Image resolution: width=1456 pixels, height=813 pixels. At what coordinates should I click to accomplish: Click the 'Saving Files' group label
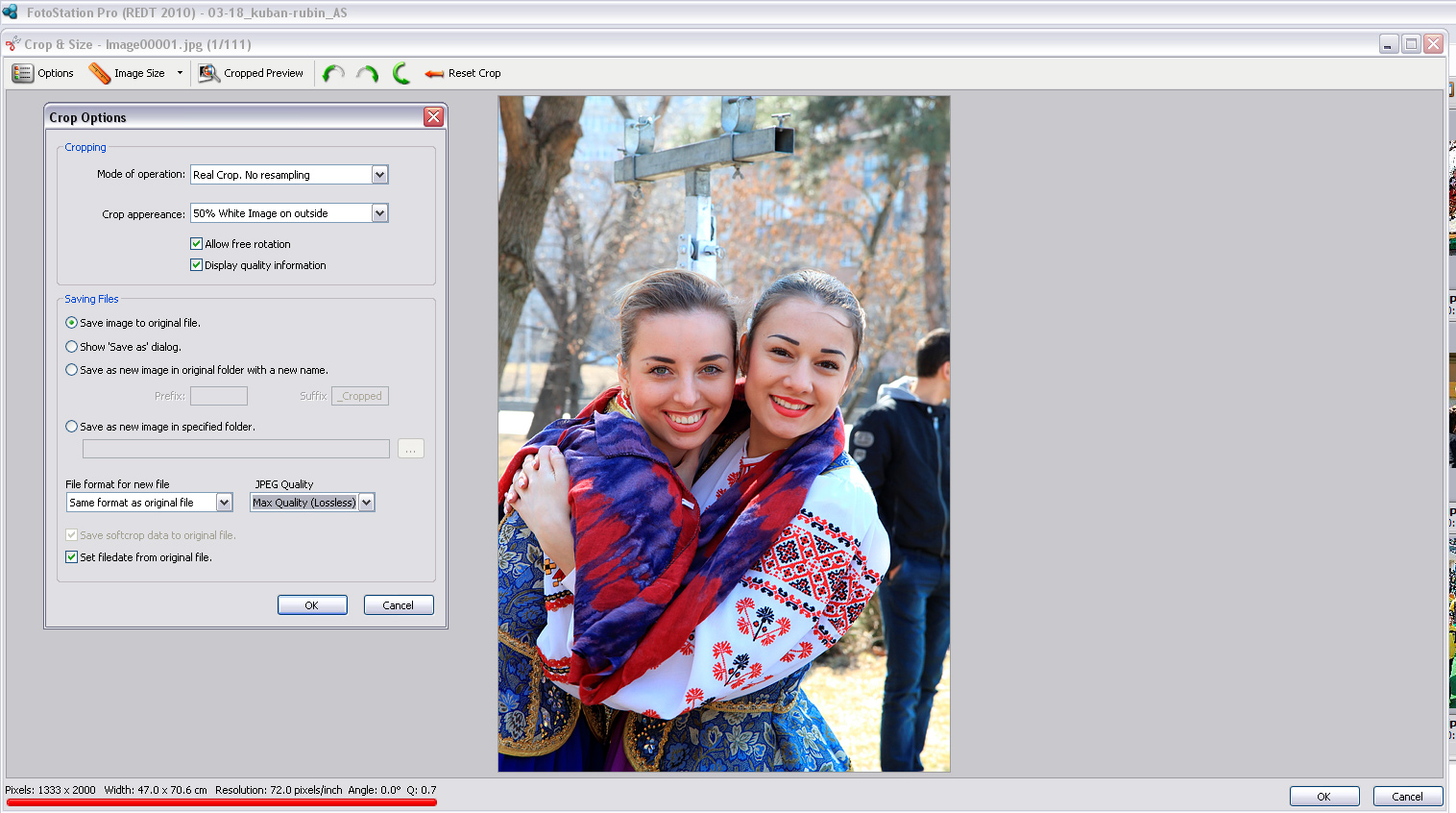click(91, 299)
